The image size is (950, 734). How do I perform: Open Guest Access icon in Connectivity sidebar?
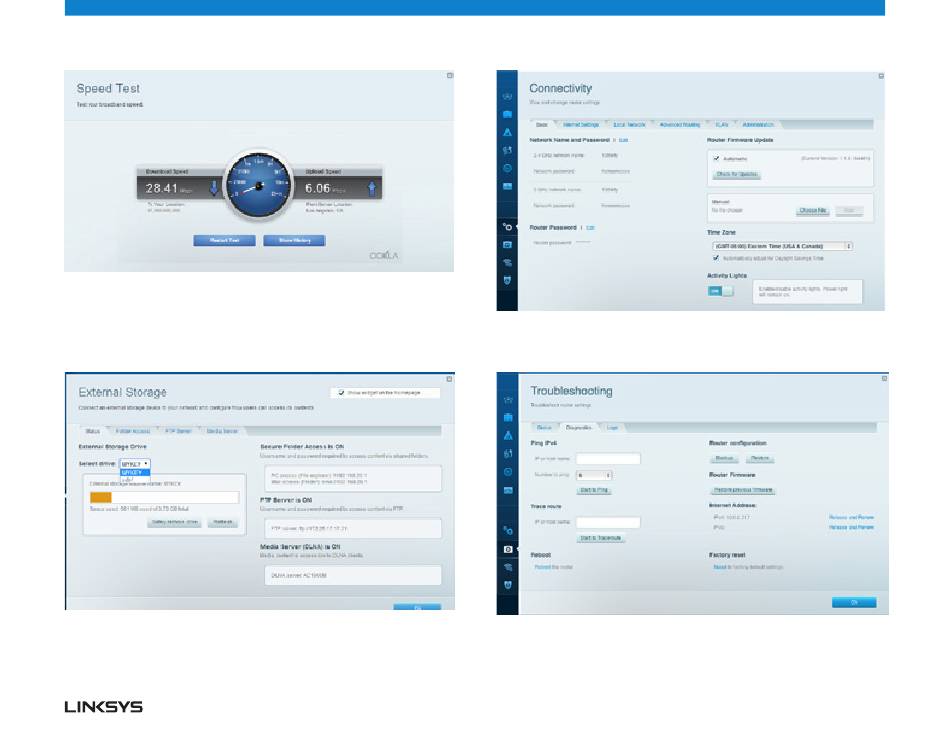pyautogui.click(x=507, y=114)
